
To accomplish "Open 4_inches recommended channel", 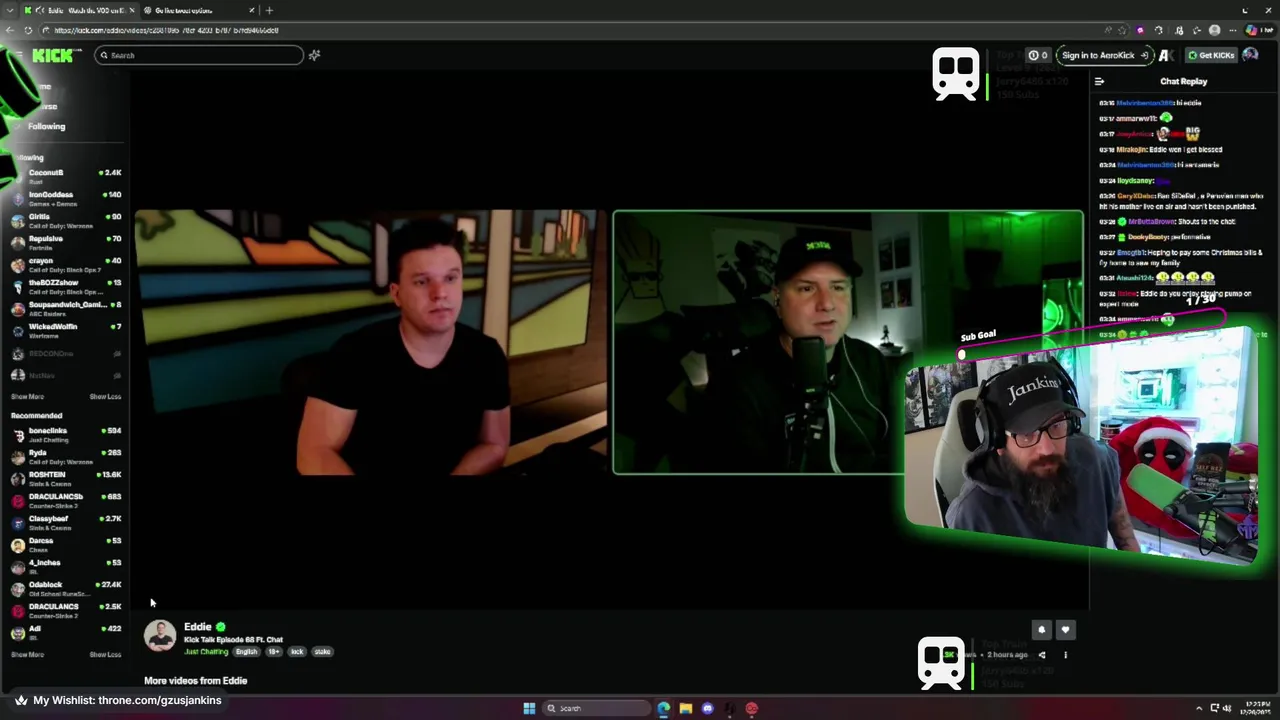I will click(x=66, y=566).
